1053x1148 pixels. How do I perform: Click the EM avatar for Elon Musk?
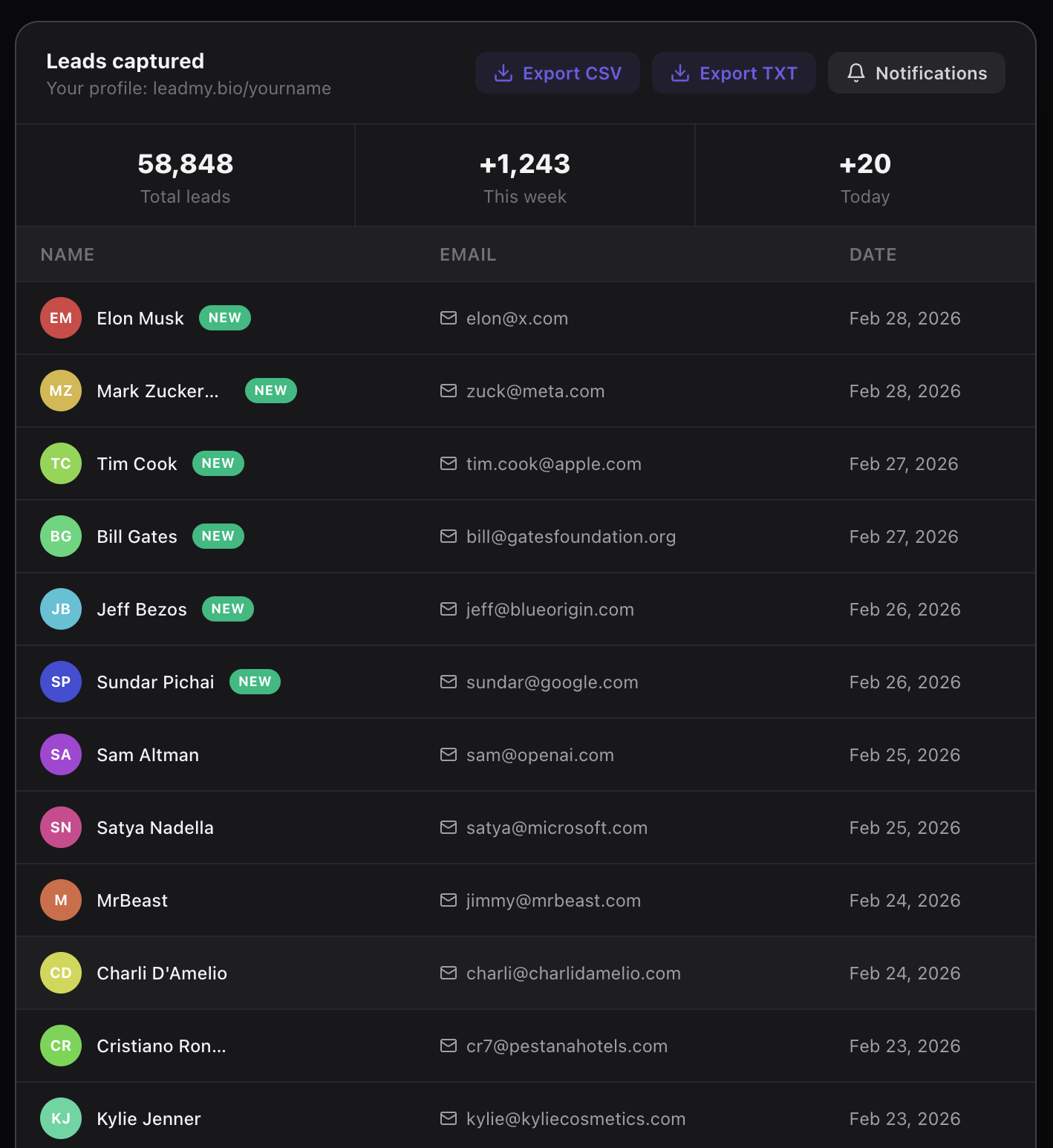(61, 318)
